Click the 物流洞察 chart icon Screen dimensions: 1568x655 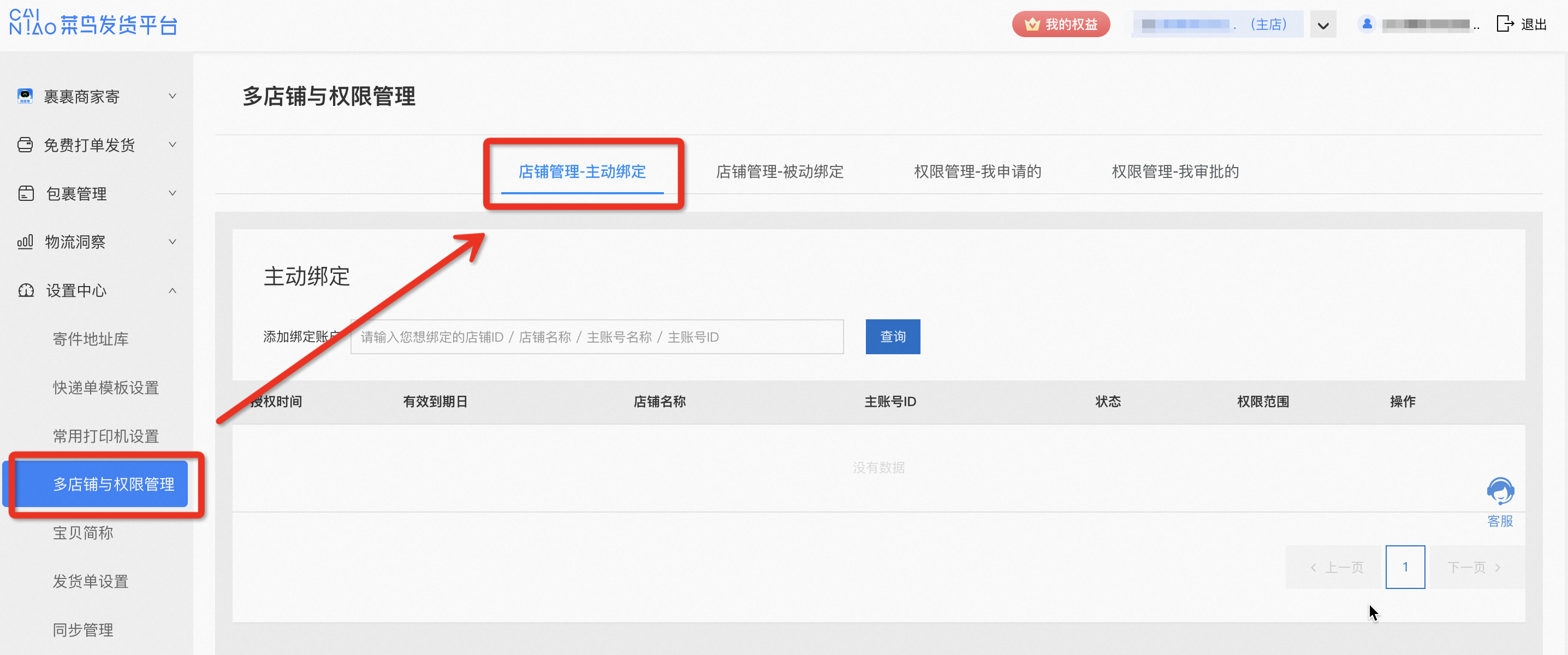[x=25, y=242]
